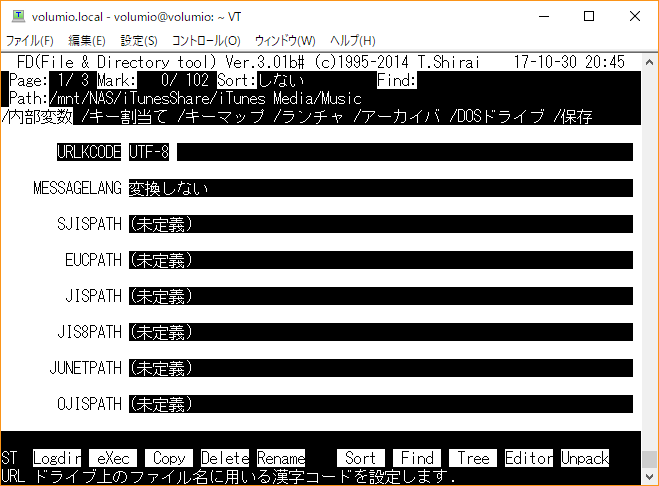
Task: Select the JISPATH undefined value field
Action: click(x=381, y=296)
